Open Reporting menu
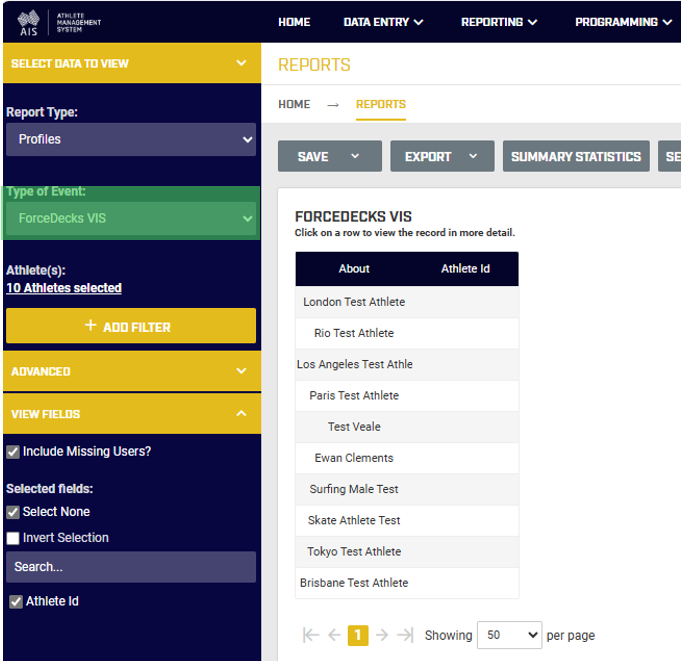 [x=499, y=22]
